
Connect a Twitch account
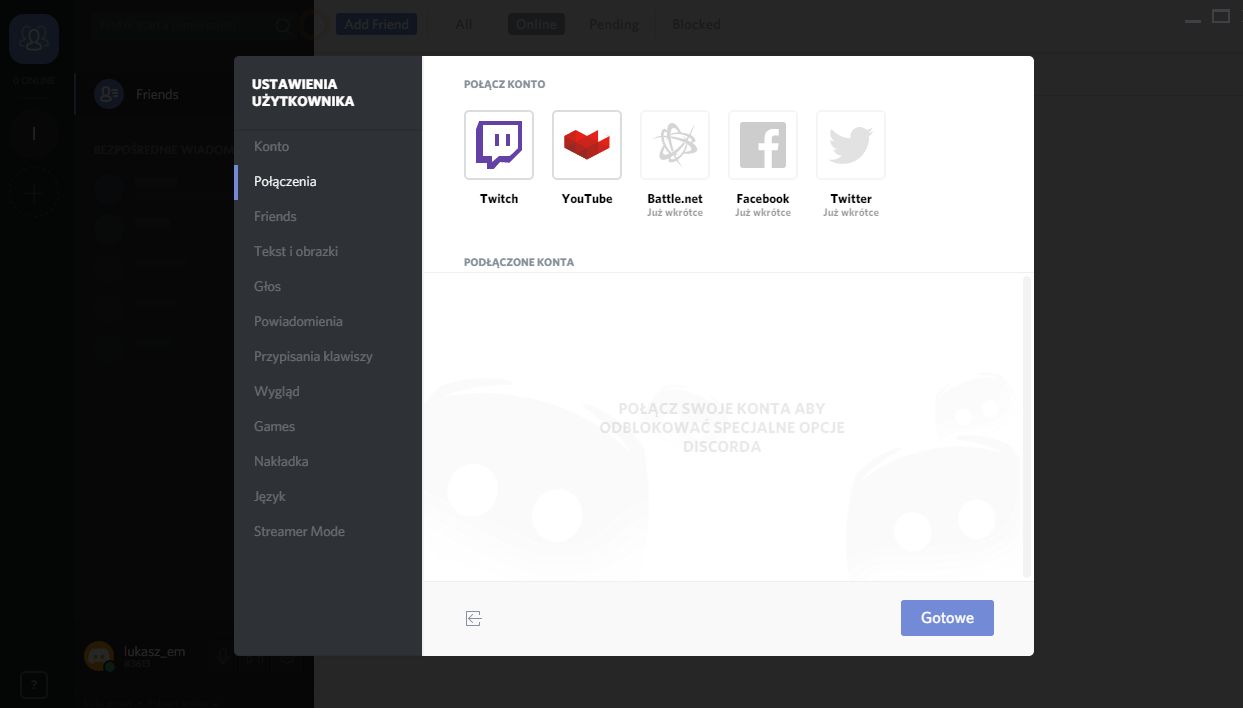(499, 145)
